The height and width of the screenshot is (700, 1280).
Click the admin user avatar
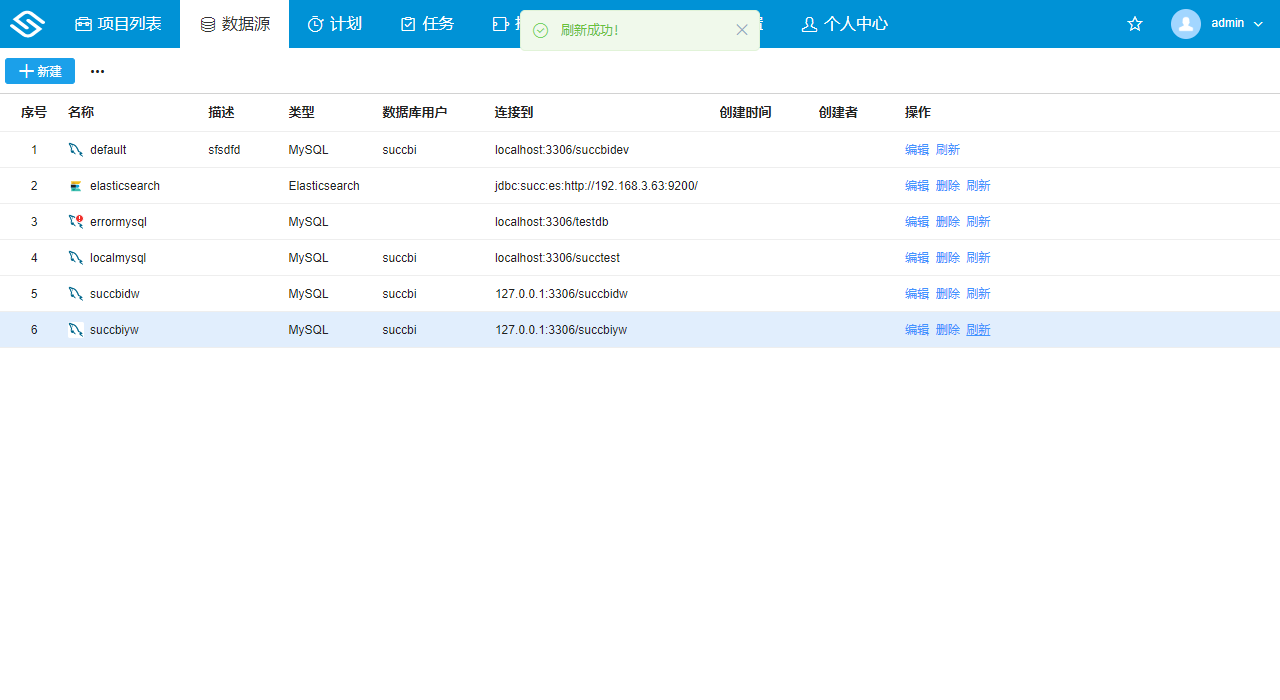[x=1185, y=24]
